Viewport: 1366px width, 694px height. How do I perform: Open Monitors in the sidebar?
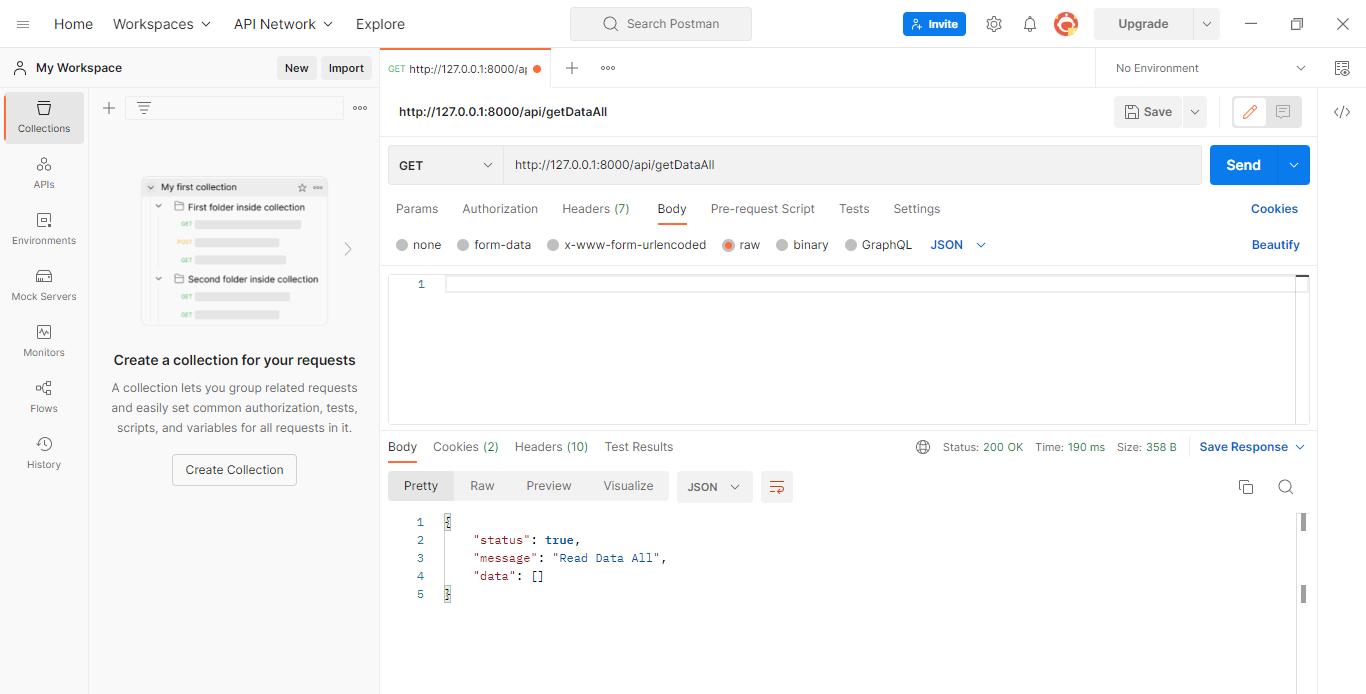pyautogui.click(x=44, y=341)
